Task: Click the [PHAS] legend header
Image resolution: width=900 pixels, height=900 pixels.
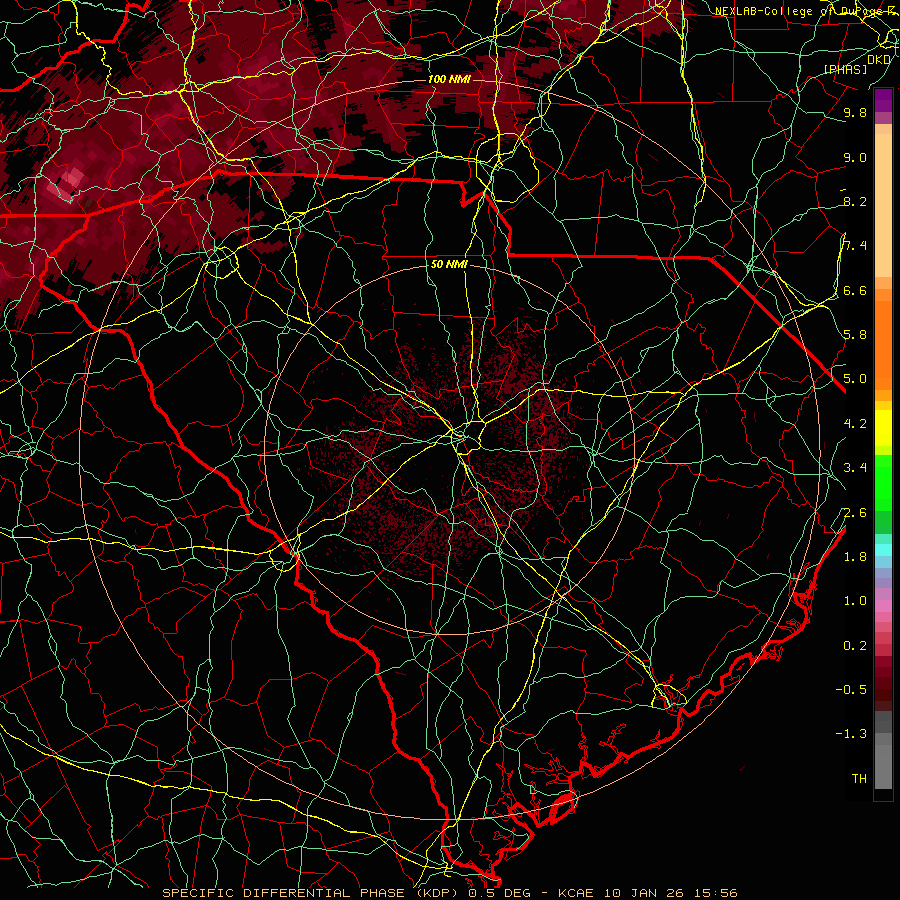Action: coord(845,69)
